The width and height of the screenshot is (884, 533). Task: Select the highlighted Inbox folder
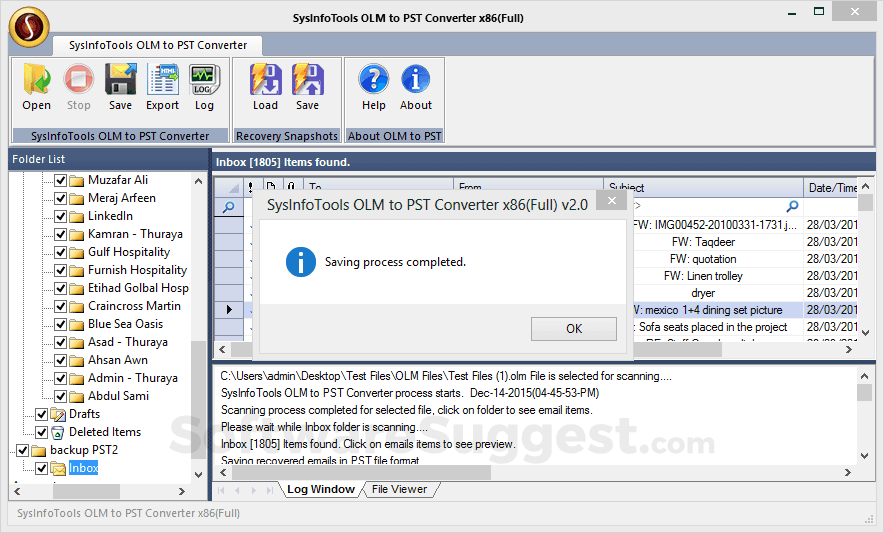[x=83, y=468]
